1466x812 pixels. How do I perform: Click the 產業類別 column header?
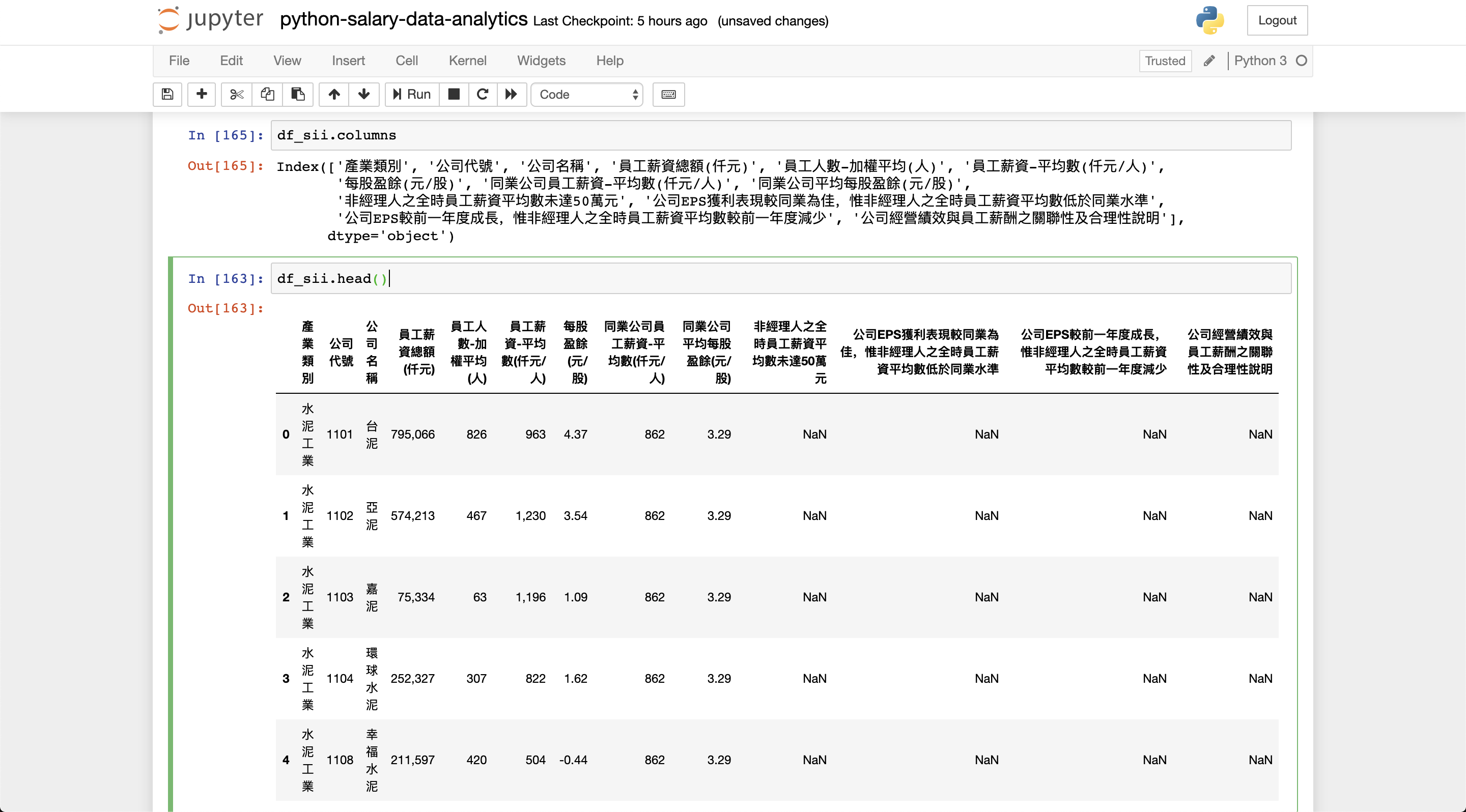coord(308,352)
